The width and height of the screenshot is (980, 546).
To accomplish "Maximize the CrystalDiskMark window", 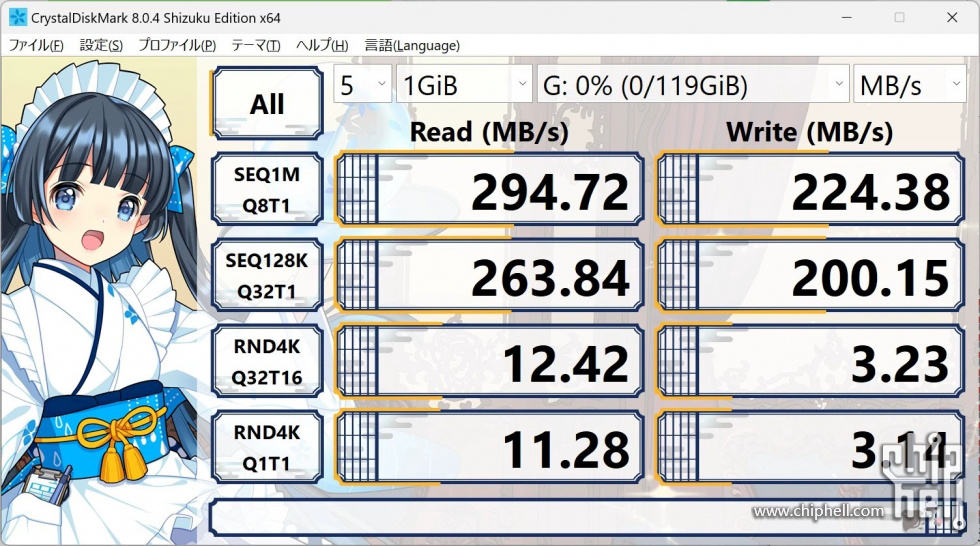I will 899,17.
